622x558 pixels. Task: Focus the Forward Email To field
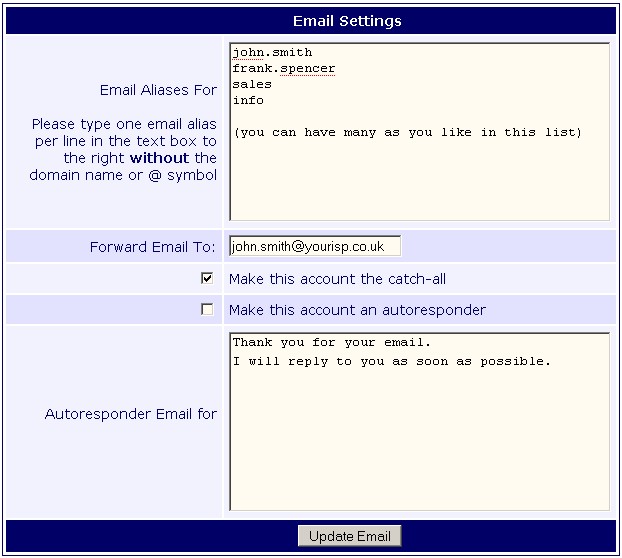click(314, 246)
